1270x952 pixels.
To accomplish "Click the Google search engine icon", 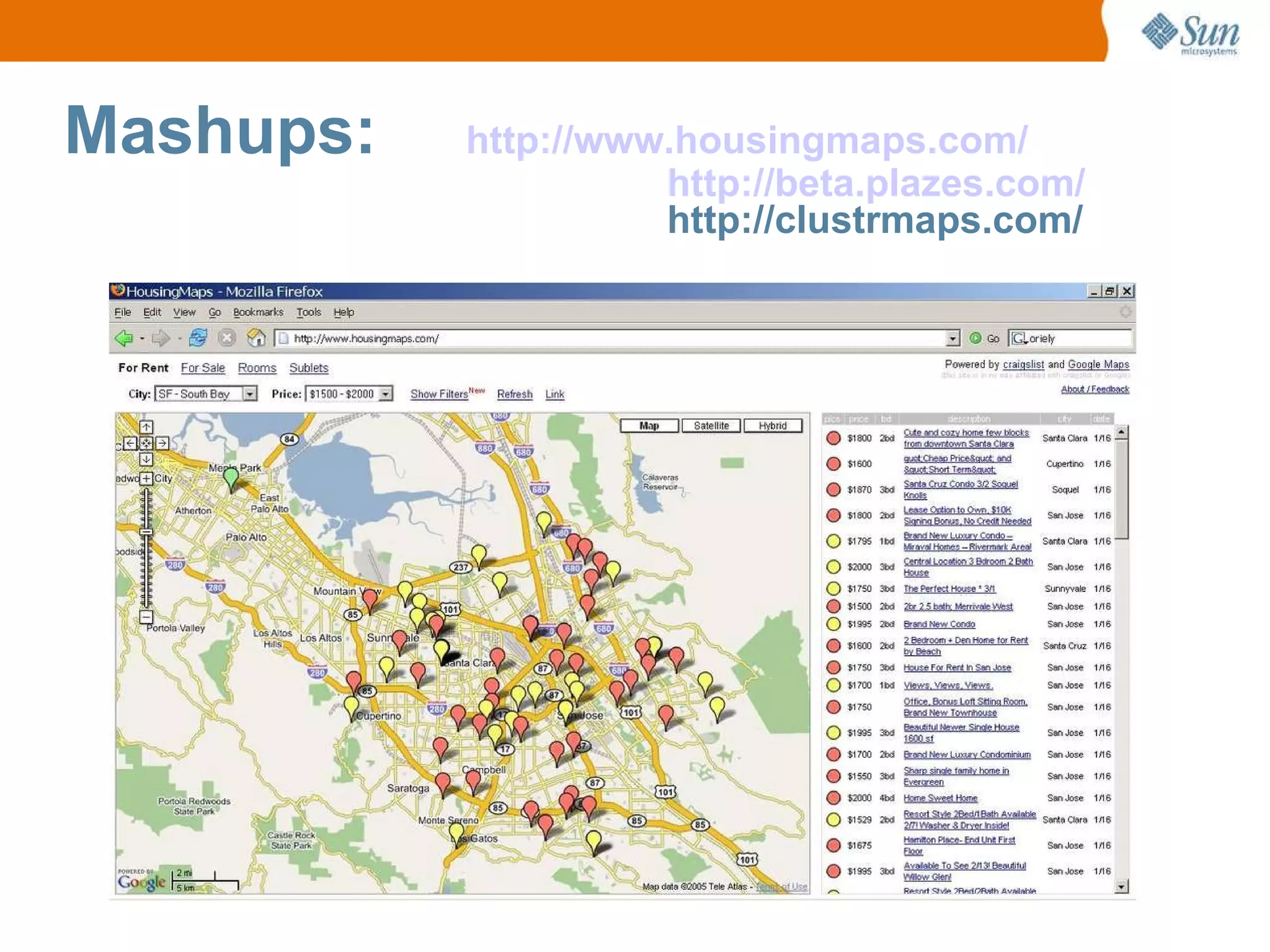I will click(x=1018, y=338).
